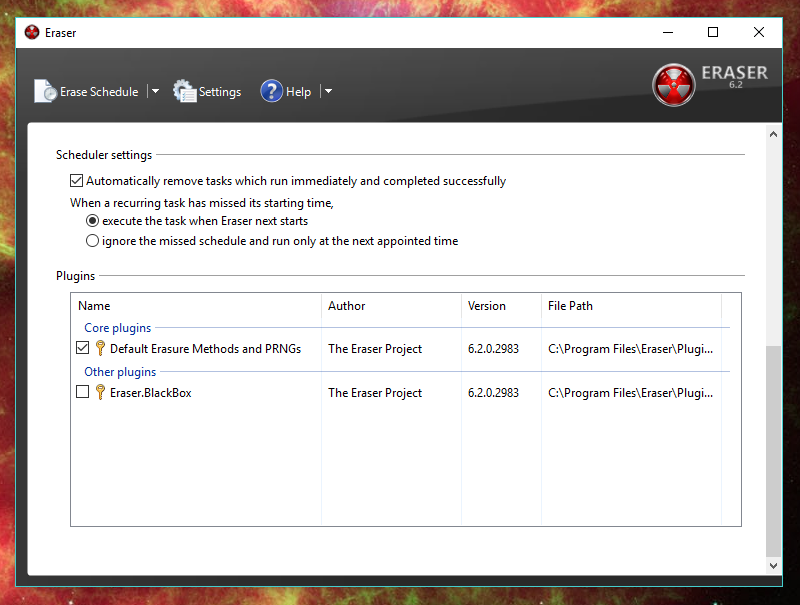The width and height of the screenshot is (800, 605).
Task: Minimize the Eraser window
Action: pos(668,32)
